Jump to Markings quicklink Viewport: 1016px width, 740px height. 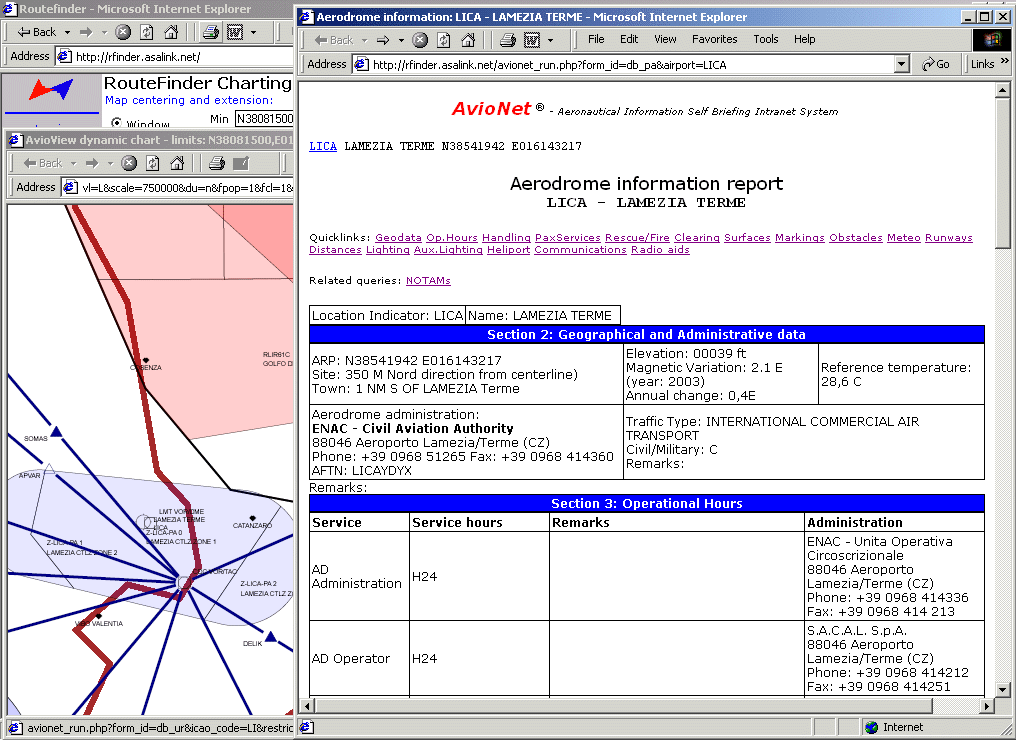click(800, 238)
